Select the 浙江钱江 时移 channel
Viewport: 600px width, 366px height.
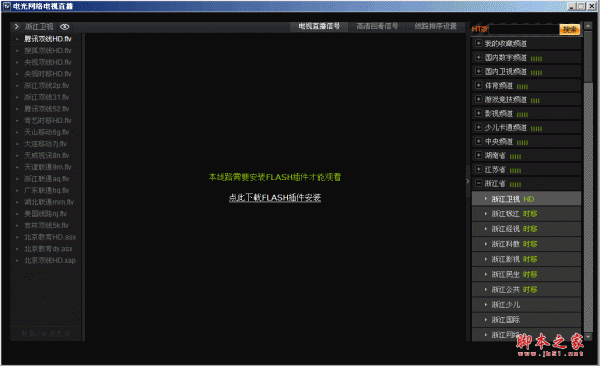(x=527, y=214)
